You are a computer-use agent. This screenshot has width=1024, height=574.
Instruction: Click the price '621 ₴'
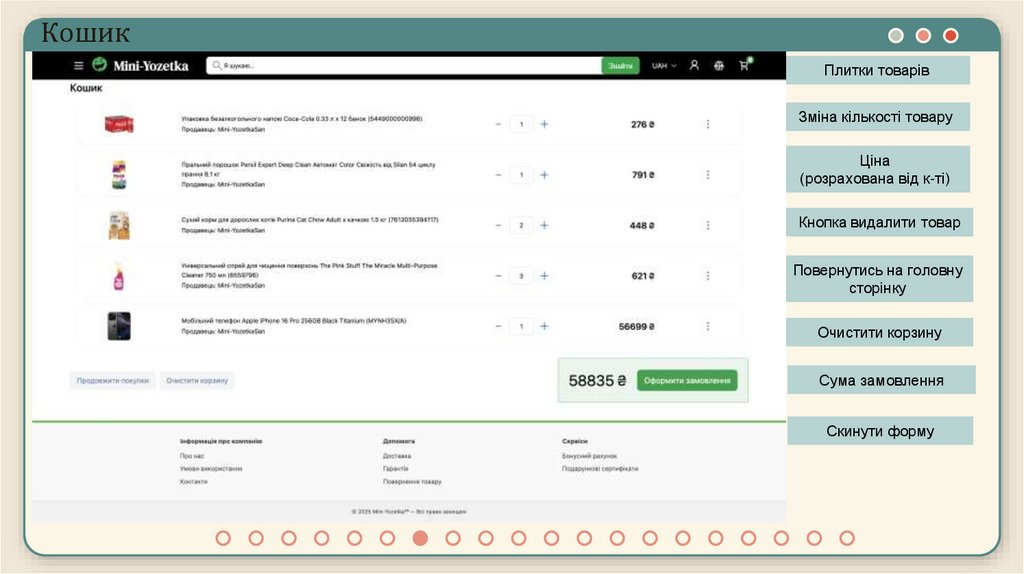point(643,276)
